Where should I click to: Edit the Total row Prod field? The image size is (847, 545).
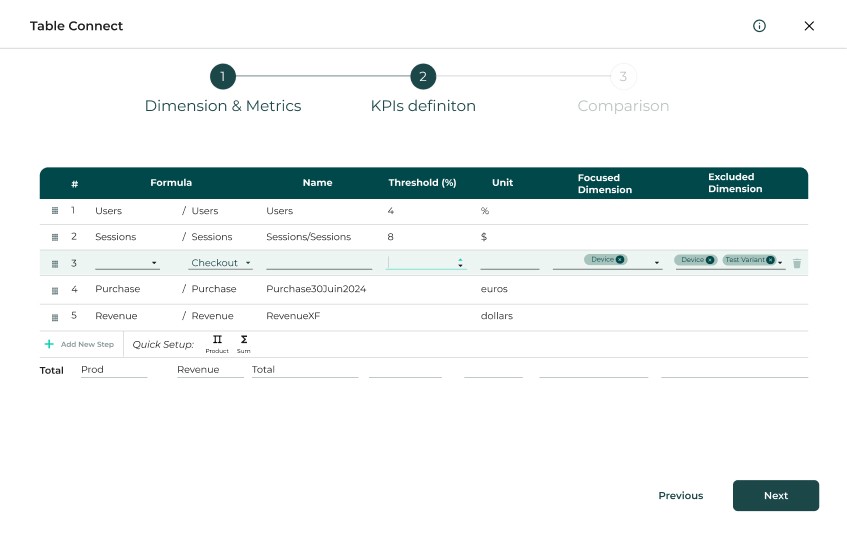[x=114, y=370]
